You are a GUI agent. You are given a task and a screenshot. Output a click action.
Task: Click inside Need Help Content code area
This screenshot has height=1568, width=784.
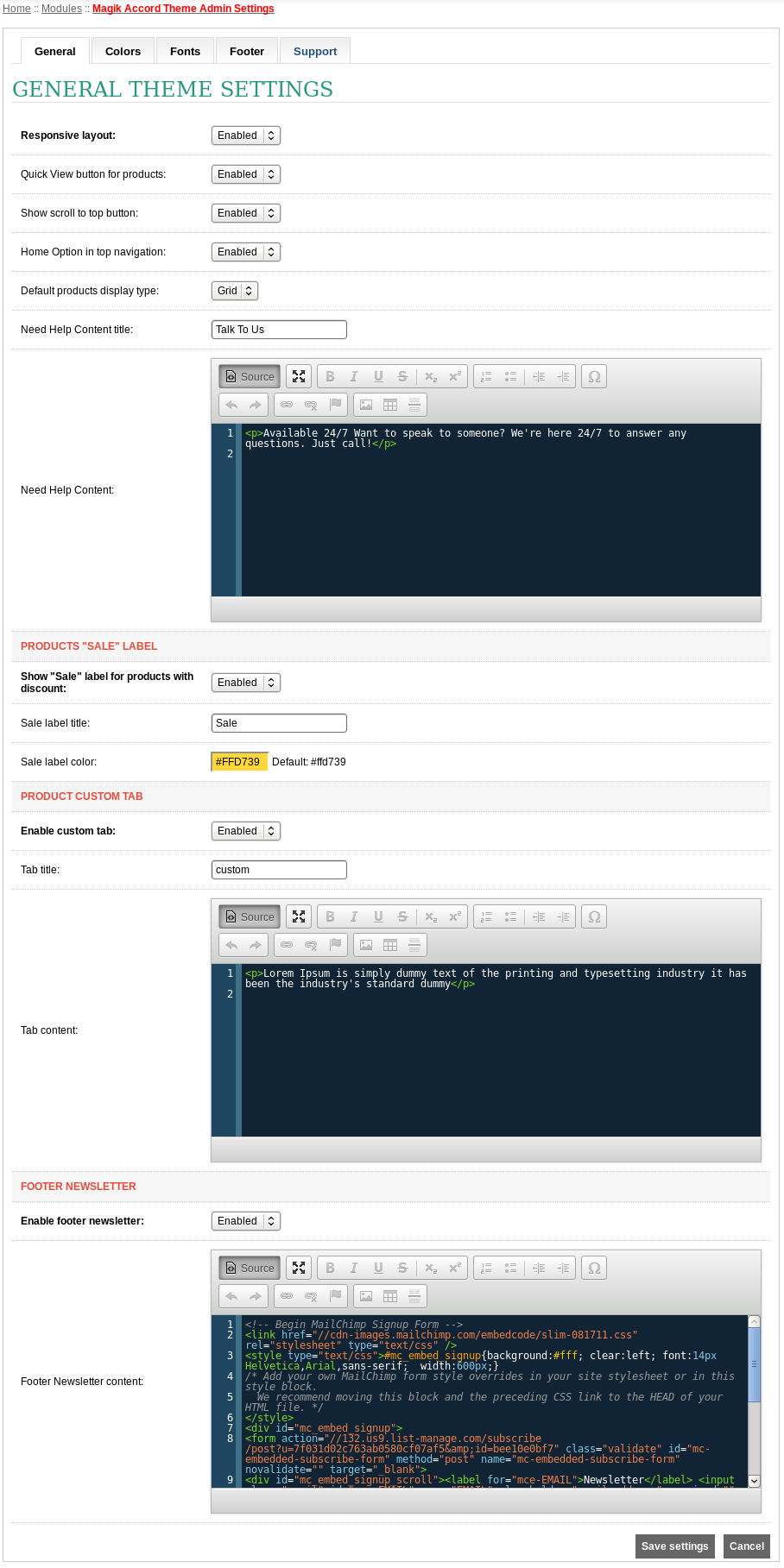(501, 509)
